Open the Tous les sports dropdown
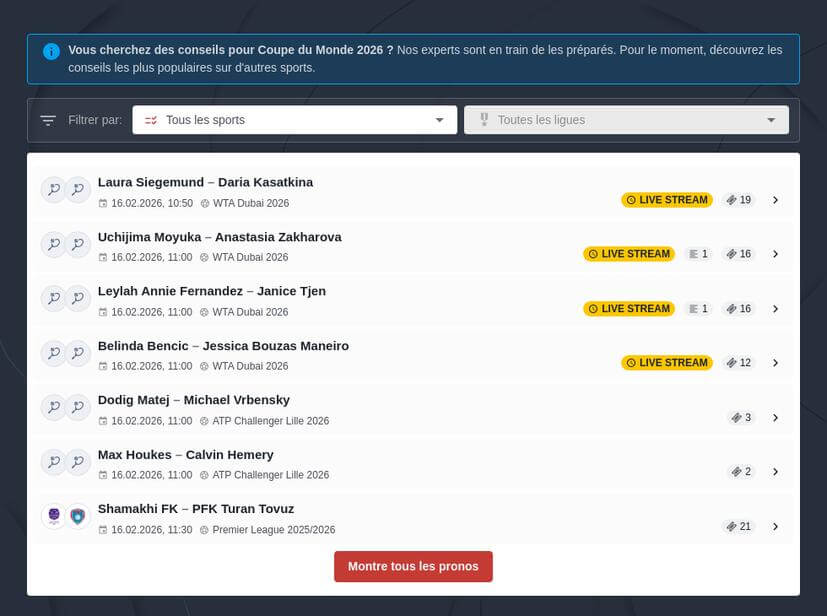Image resolution: width=827 pixels, height=616 pixels. click(x=294, y=120)
